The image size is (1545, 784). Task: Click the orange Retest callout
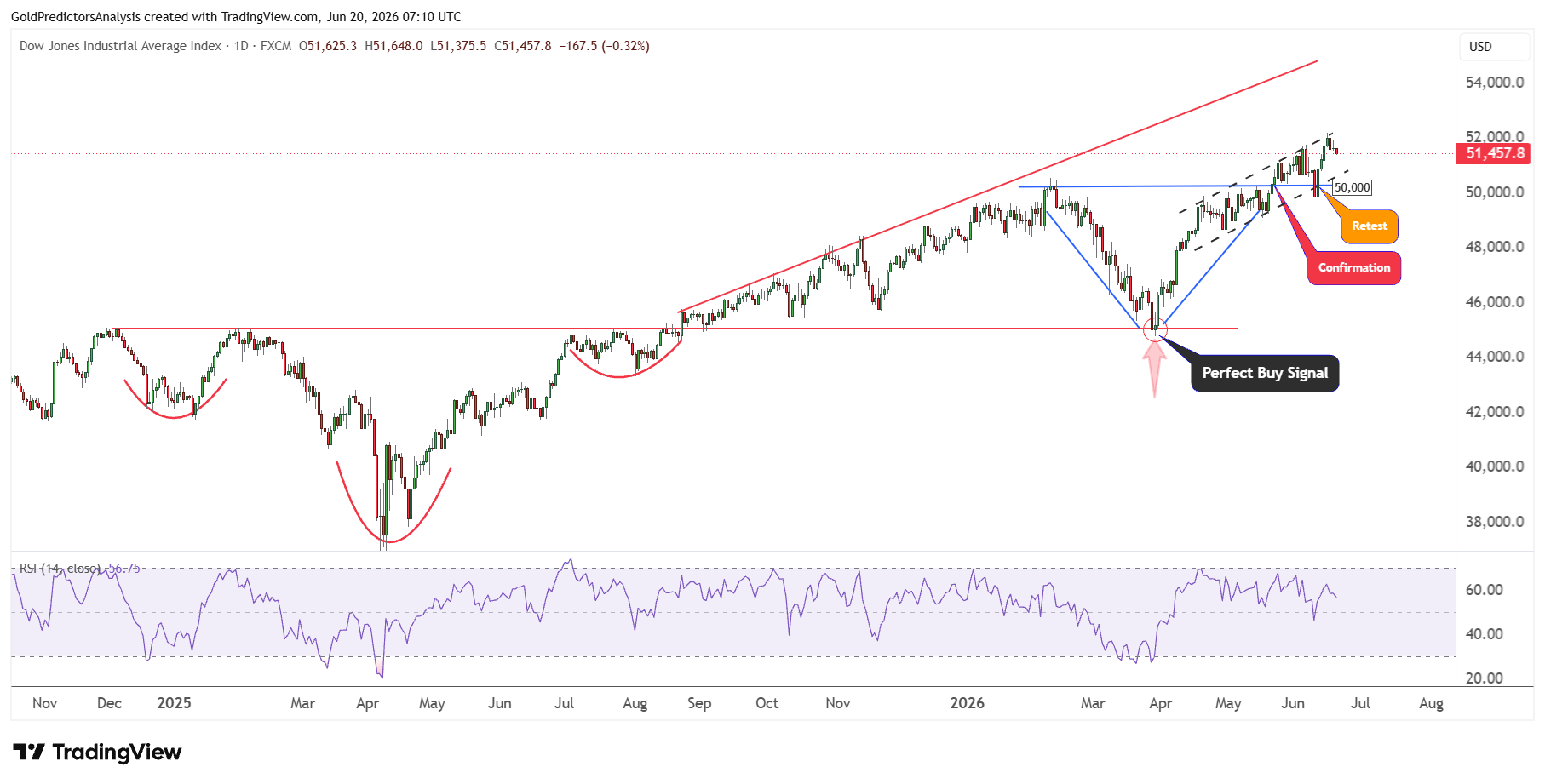(1370, 226)
